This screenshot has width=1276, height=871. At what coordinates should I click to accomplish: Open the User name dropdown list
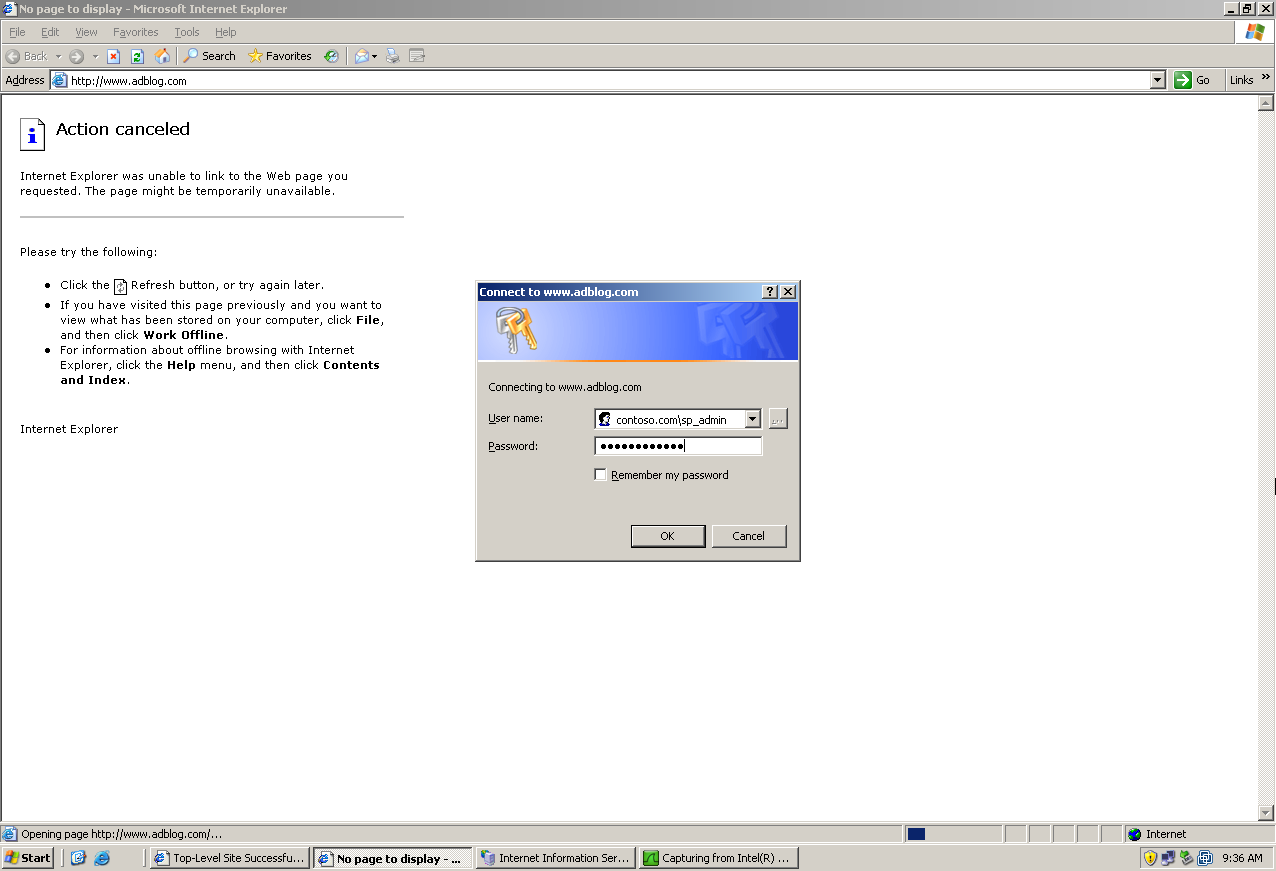pos(753,418)
